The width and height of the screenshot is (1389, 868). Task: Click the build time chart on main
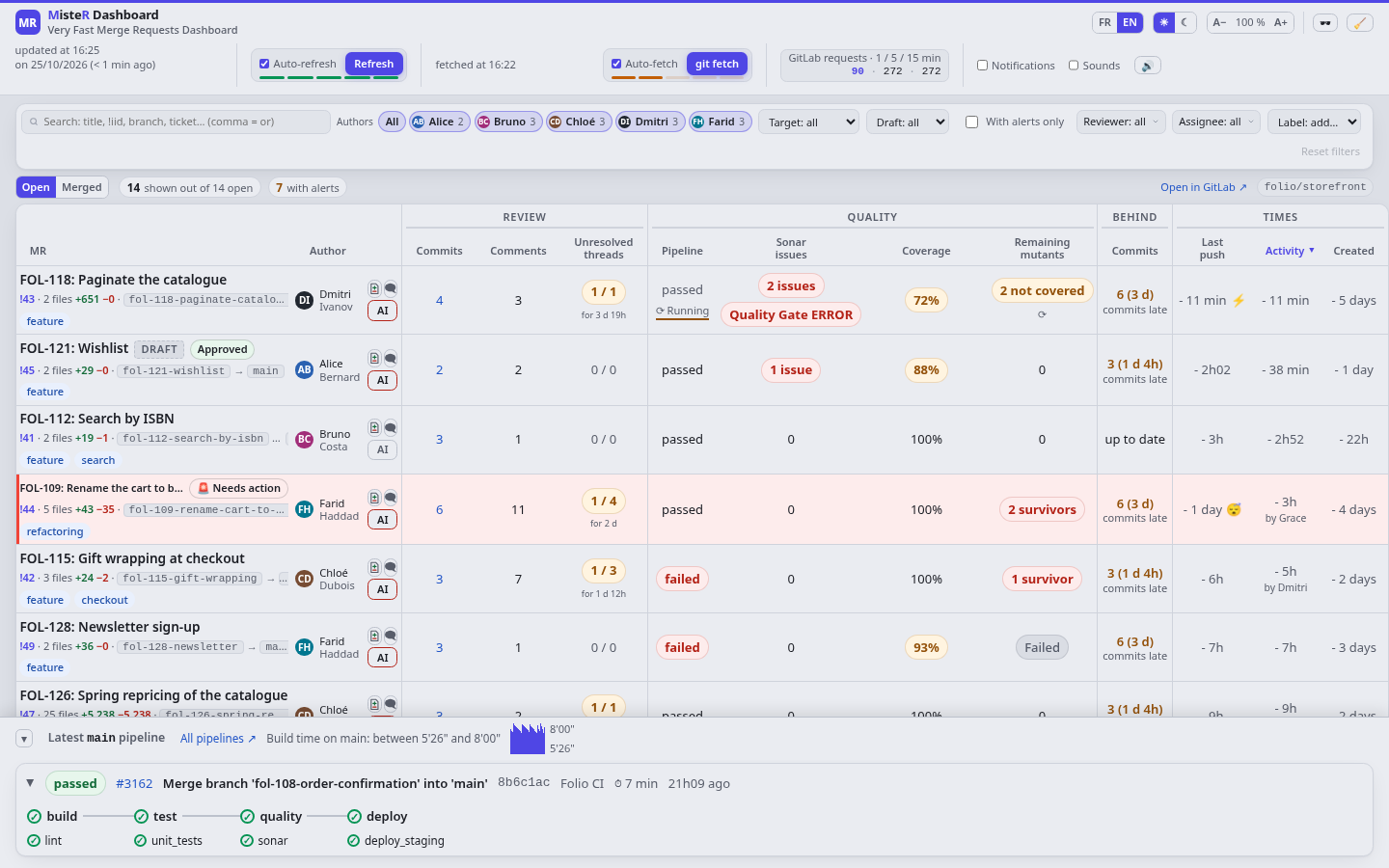[528, 739]
